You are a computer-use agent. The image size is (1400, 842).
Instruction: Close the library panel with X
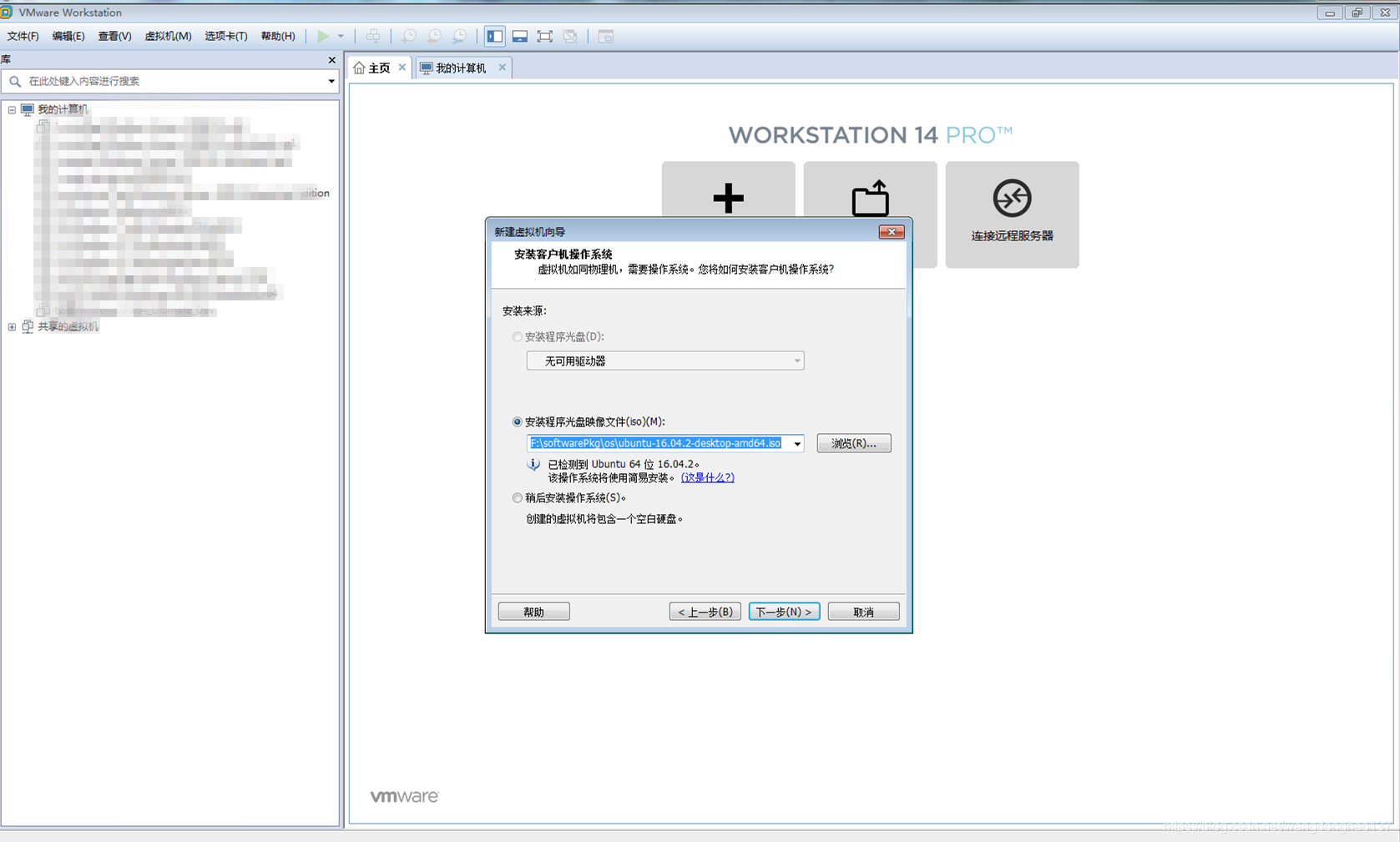click(331, 60)
